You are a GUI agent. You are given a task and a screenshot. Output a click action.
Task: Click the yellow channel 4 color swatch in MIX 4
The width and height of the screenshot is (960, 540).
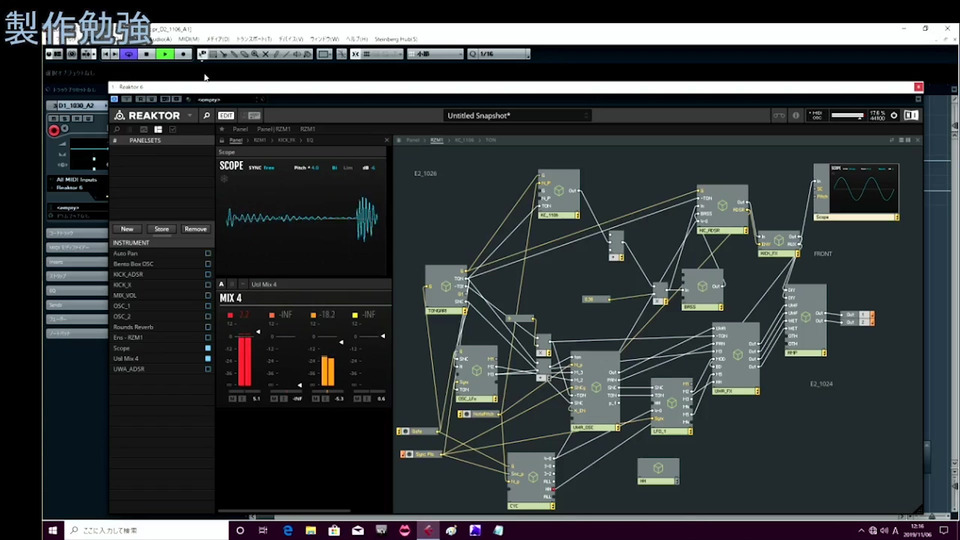coord(354,315)
